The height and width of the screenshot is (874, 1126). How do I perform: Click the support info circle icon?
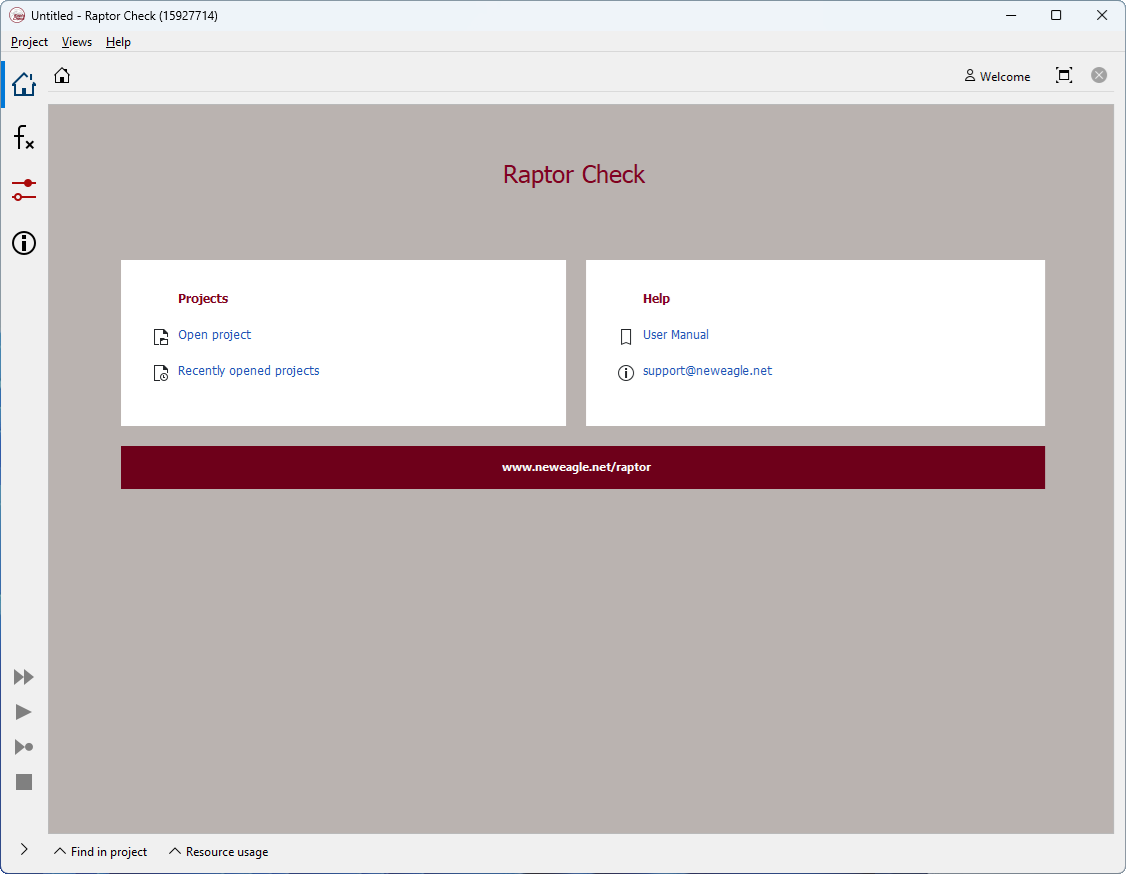tap(625, 373)
